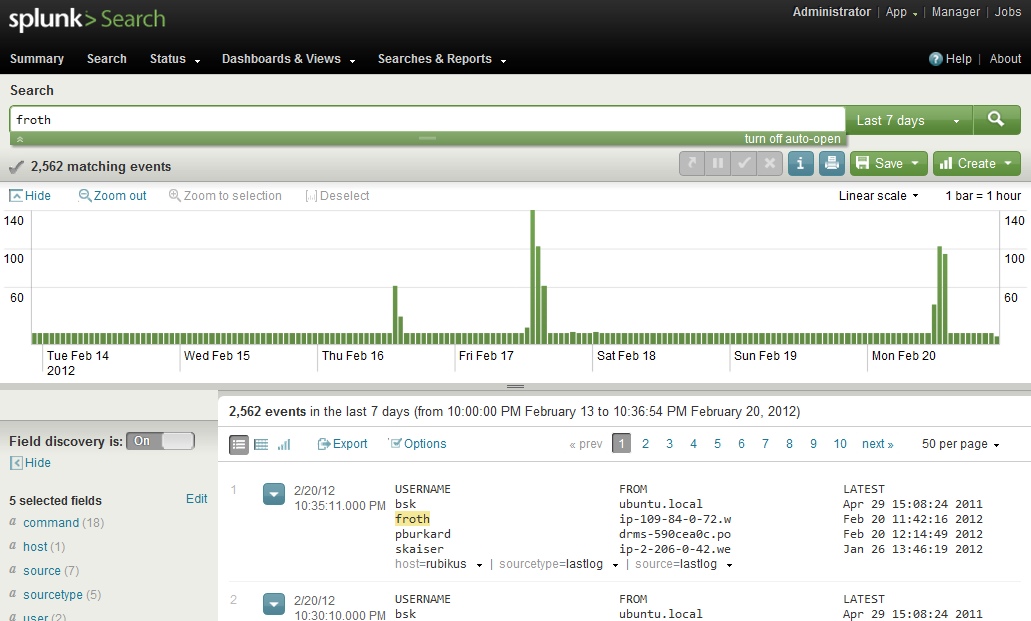
Task: Open the Last 7 days time range picker
Action: pyautogui.click(x=898, y=119)
